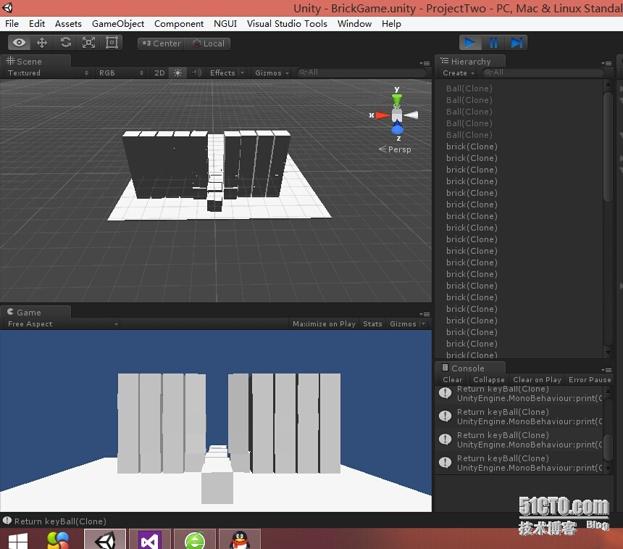Viewport: 623px width, 549px height.
Task: Click the Play button
Action: tap(470, 43)
